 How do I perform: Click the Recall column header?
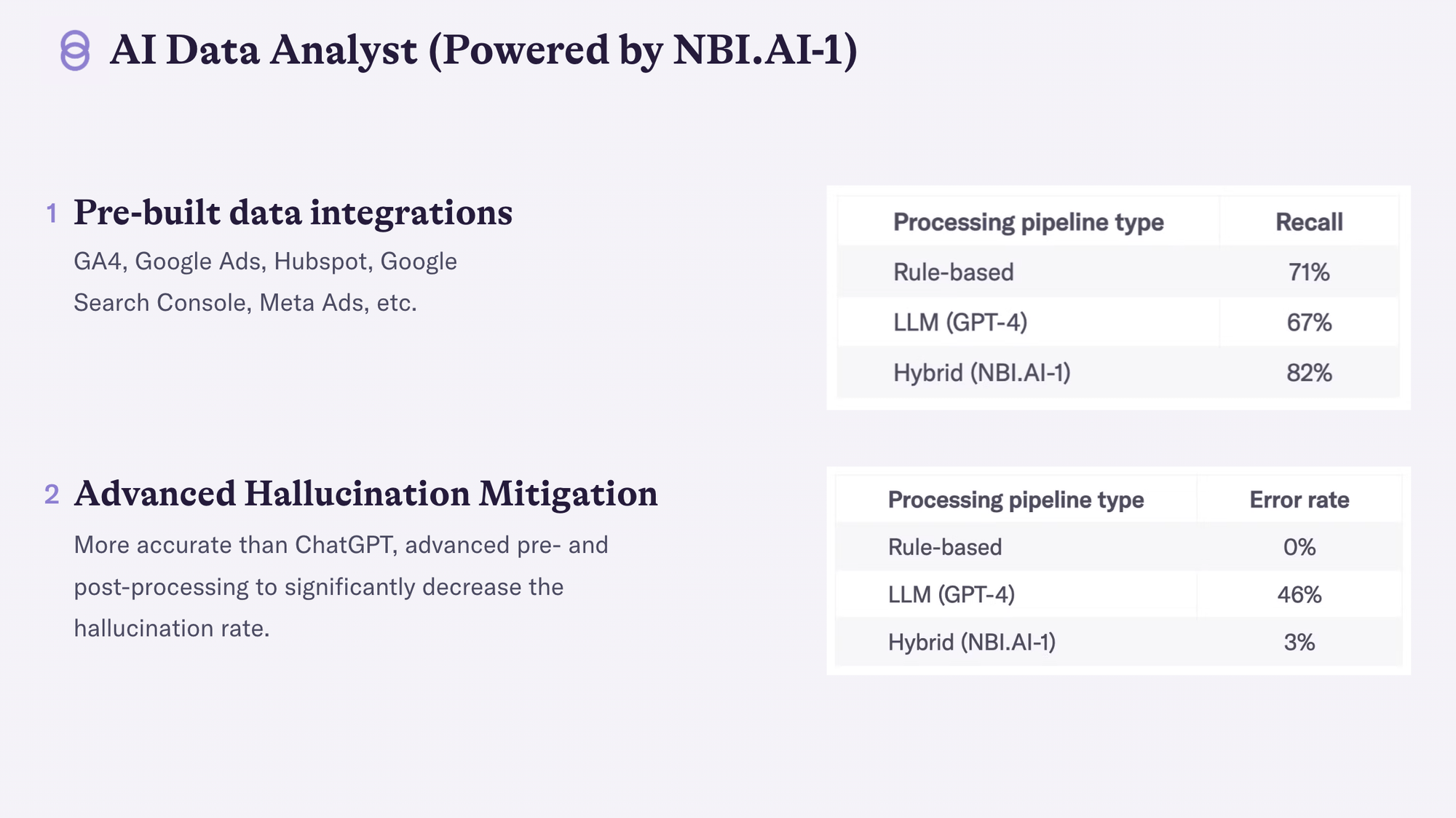pyautogui.click(x=1309, y=222)
